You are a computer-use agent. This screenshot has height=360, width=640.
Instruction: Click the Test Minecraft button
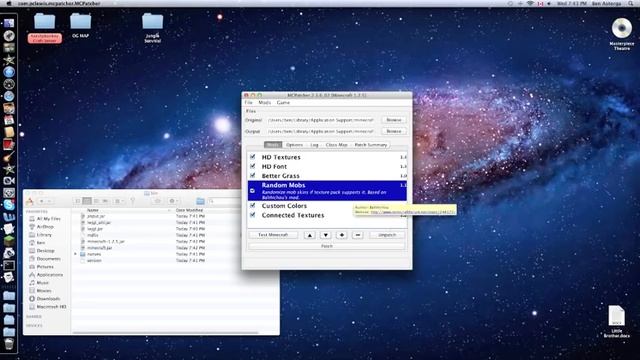click(273, 235)
